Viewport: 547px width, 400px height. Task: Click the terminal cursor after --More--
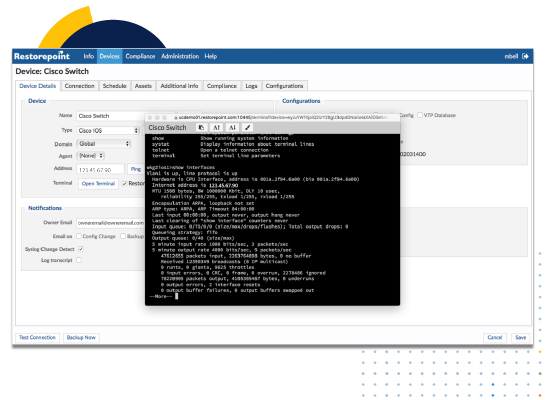tap(177, 296)
